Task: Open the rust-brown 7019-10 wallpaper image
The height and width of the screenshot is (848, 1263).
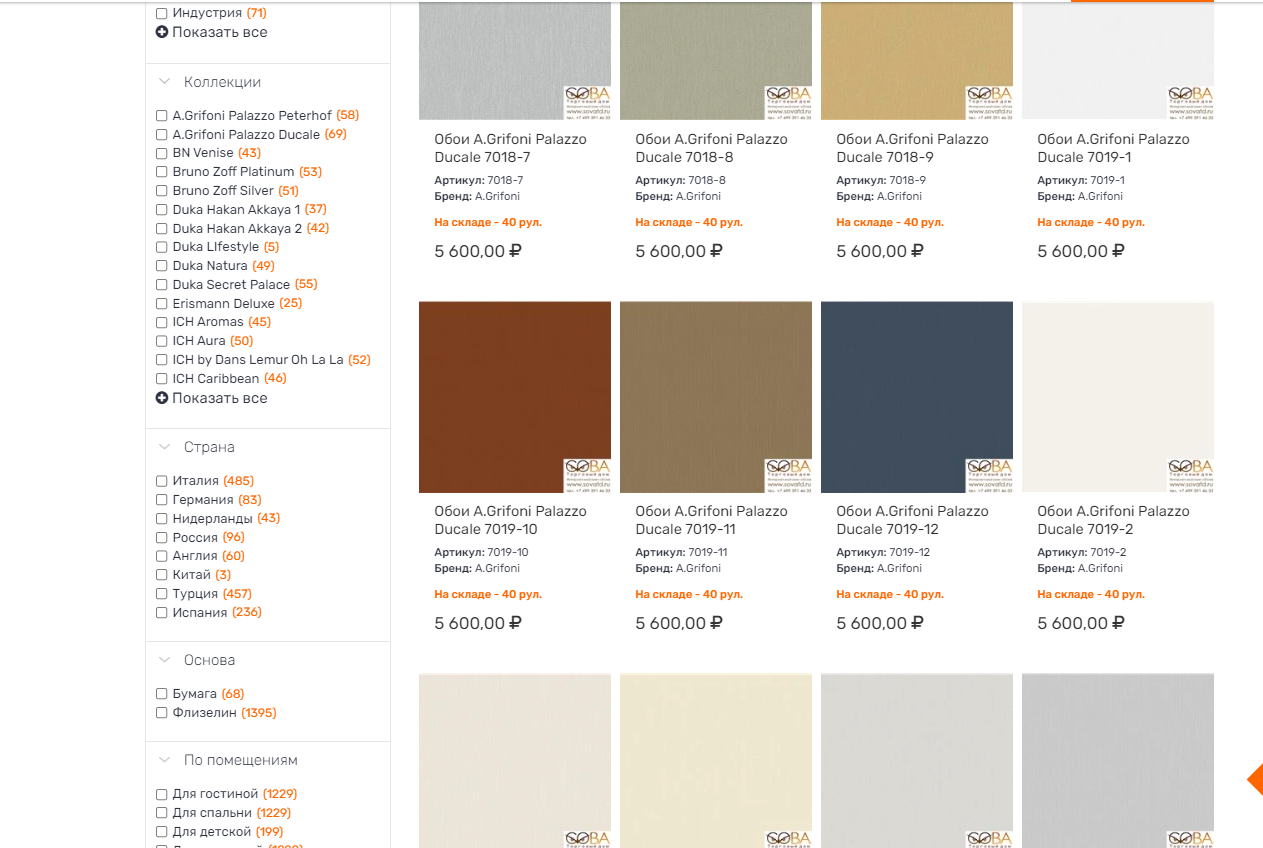Action: tap(515, 397)
